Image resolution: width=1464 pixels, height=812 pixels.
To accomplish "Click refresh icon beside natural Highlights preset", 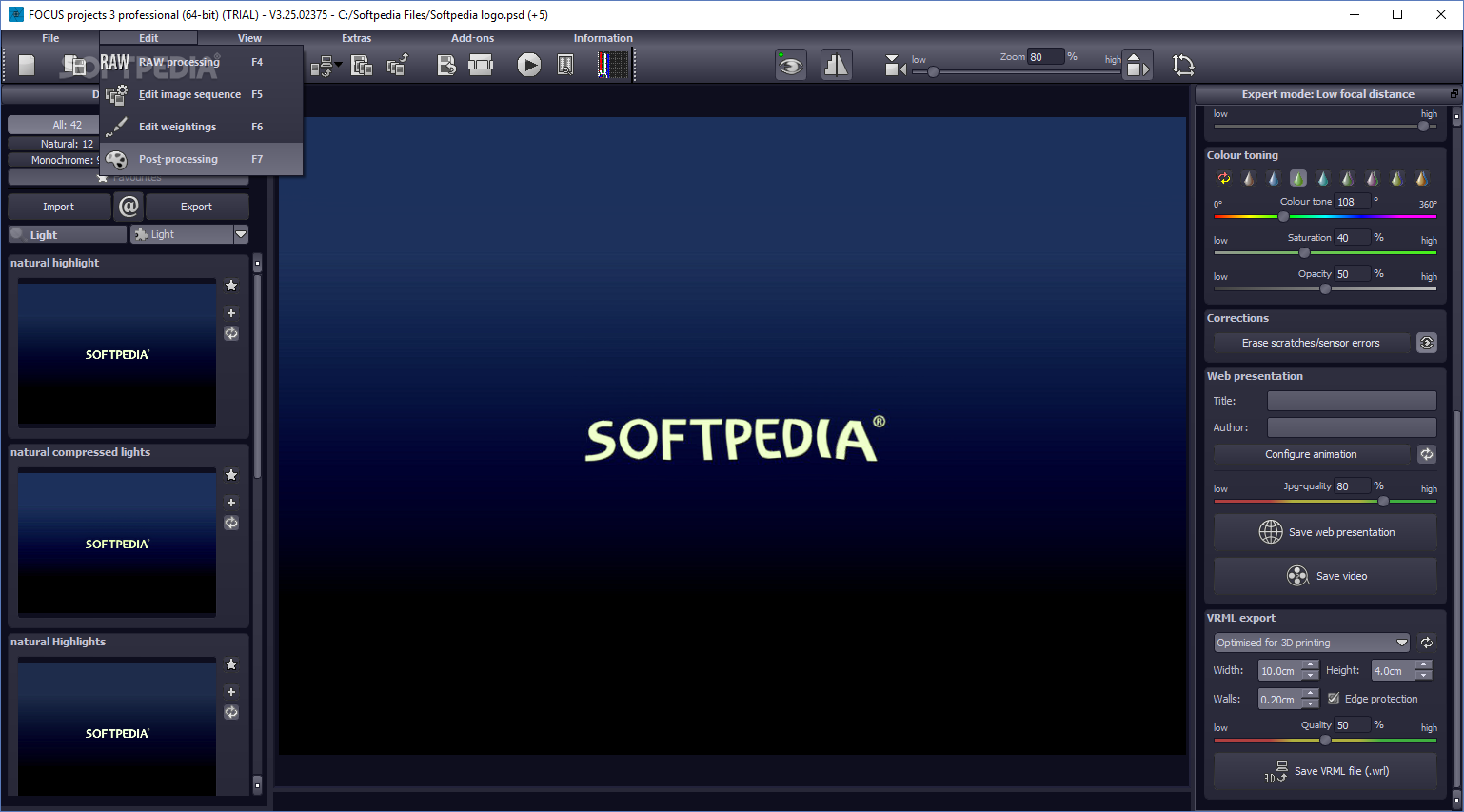I will (x=231, y=712).
